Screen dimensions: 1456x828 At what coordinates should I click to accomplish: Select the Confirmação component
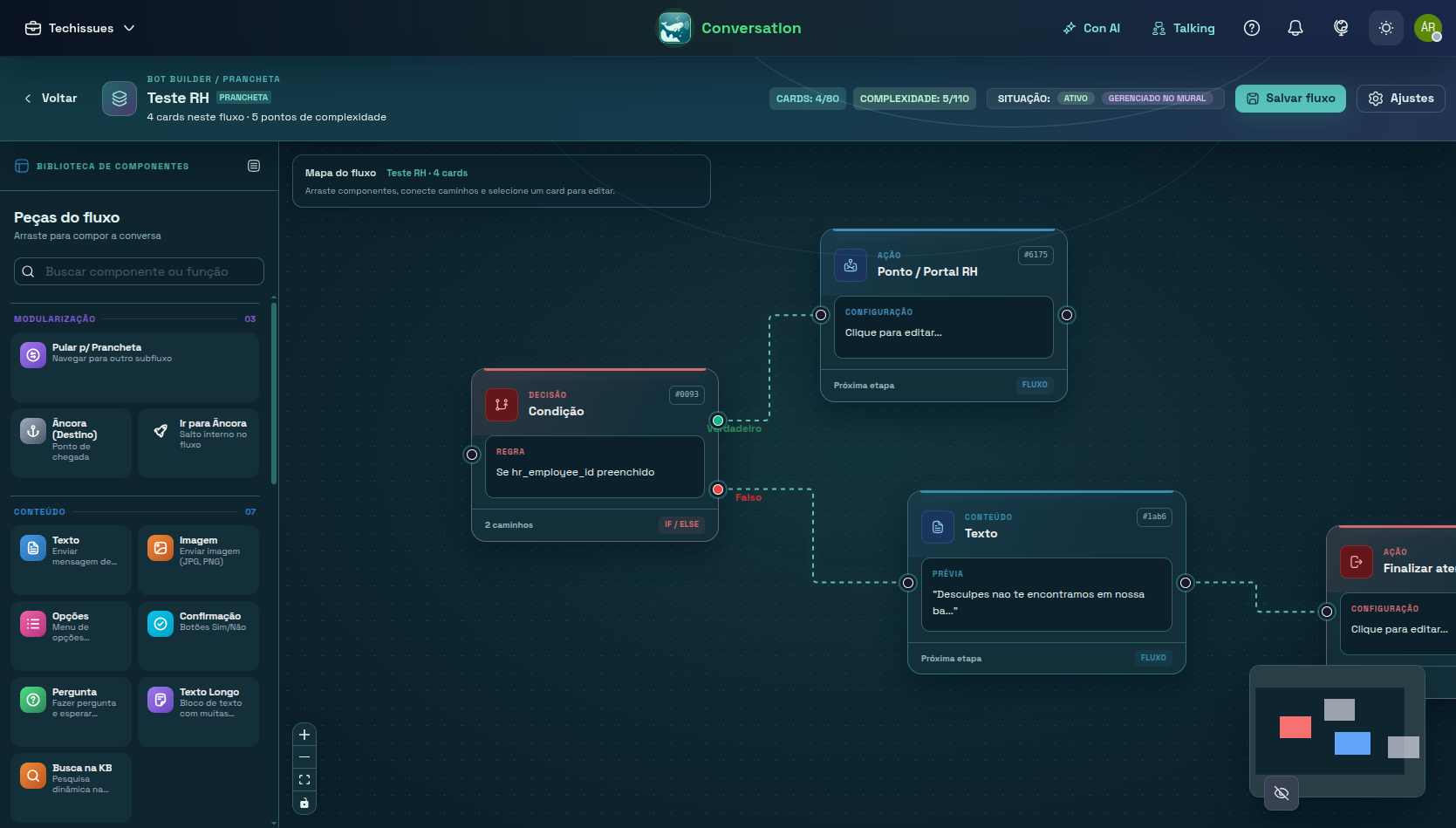(198, 636)
